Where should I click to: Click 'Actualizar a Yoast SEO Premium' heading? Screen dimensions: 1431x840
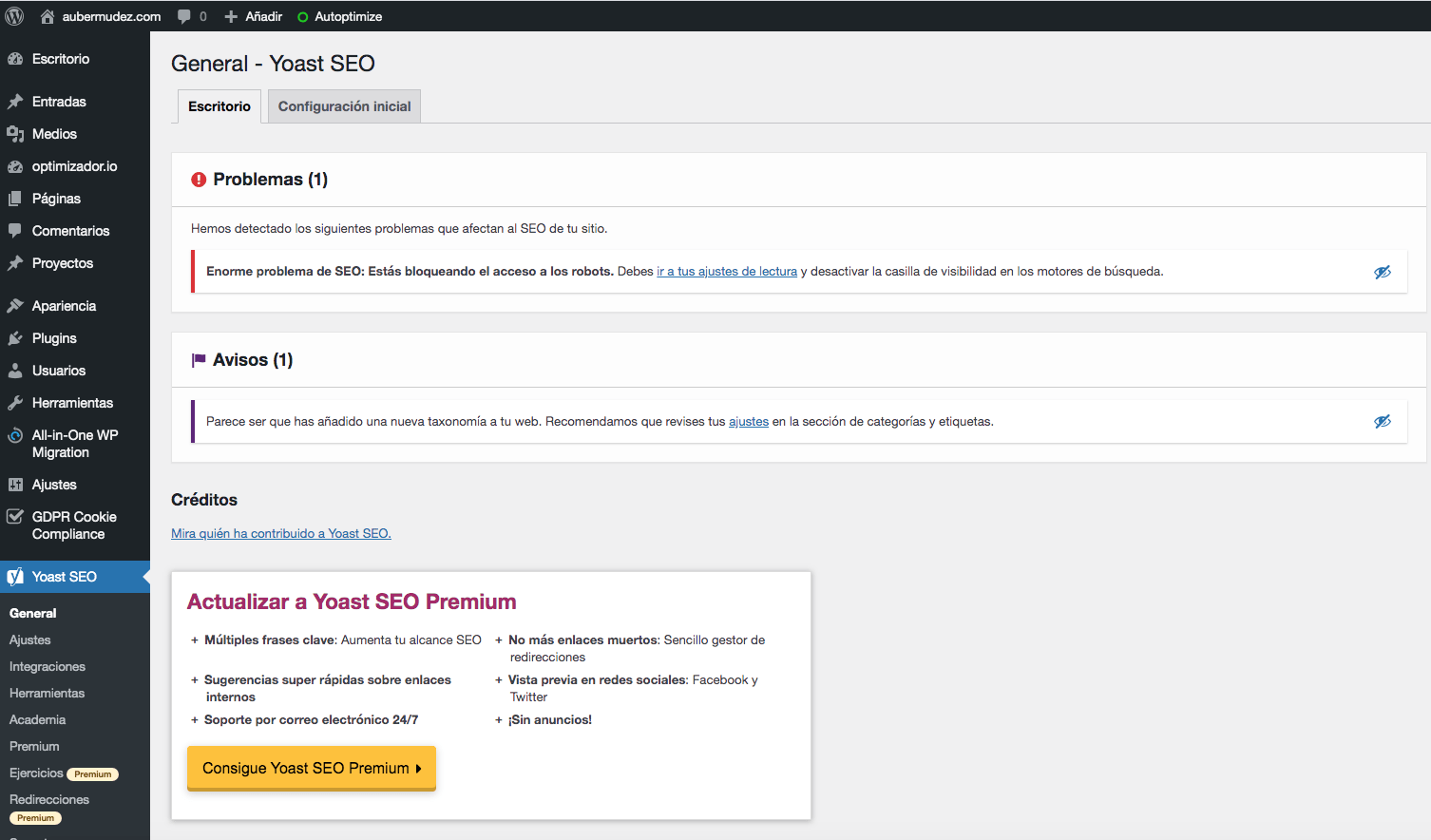[x=352, y=601]
